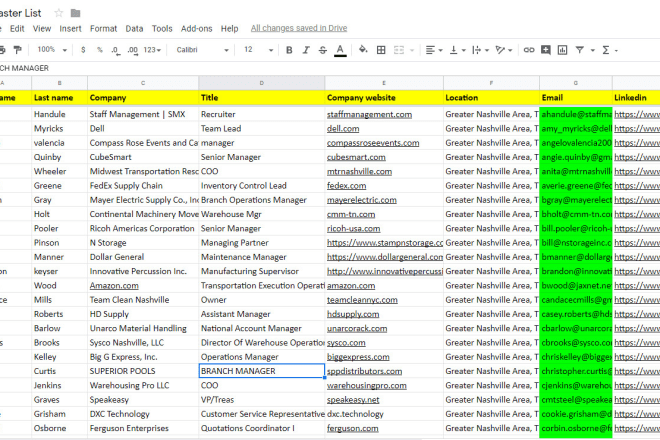Screen dimensions: 660x440
Task: Open the View menu
Action: click(x=42, y=29)
